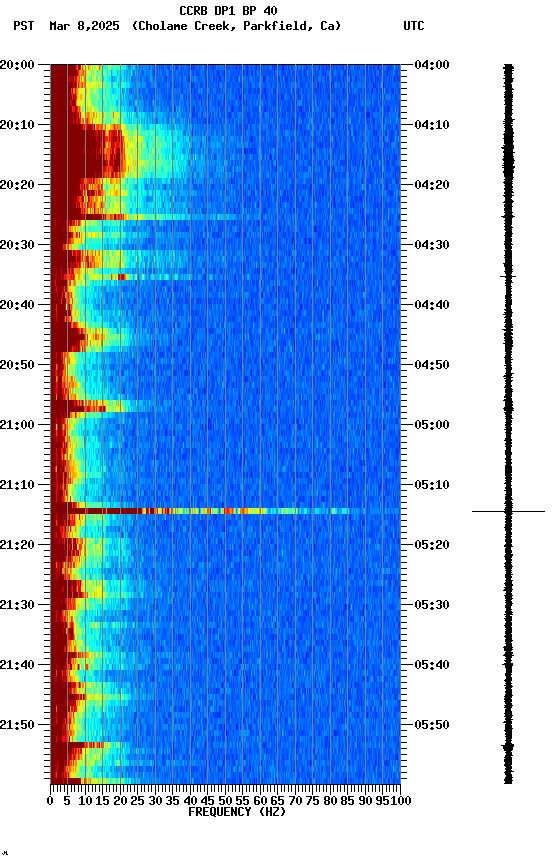Click the 05:30 UTC time label
The width and height of the screenshot is (552, 864).
pyautogui.click(x=432, y=606)
